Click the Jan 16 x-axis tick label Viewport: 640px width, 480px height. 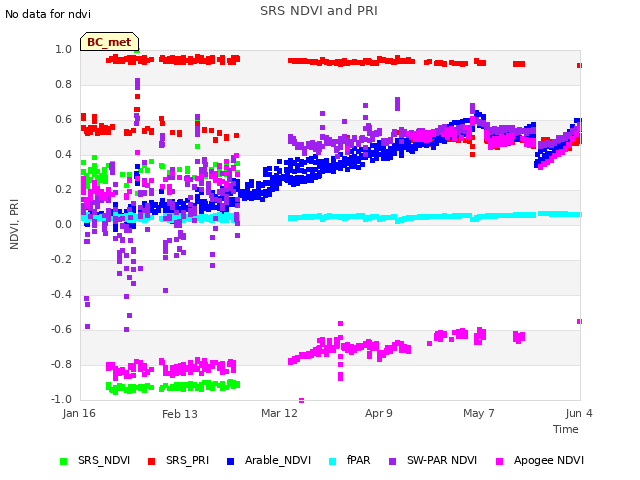[x=79, y=413]
